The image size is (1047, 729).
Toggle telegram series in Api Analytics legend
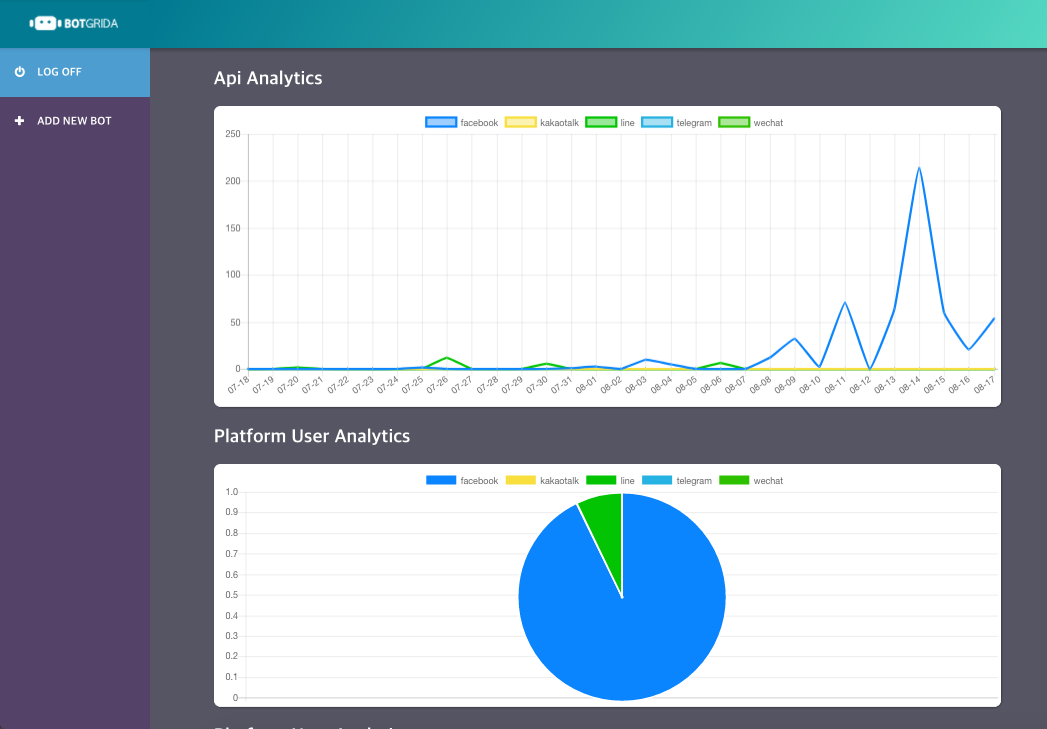pyautogui.click(x=677, y=123)
